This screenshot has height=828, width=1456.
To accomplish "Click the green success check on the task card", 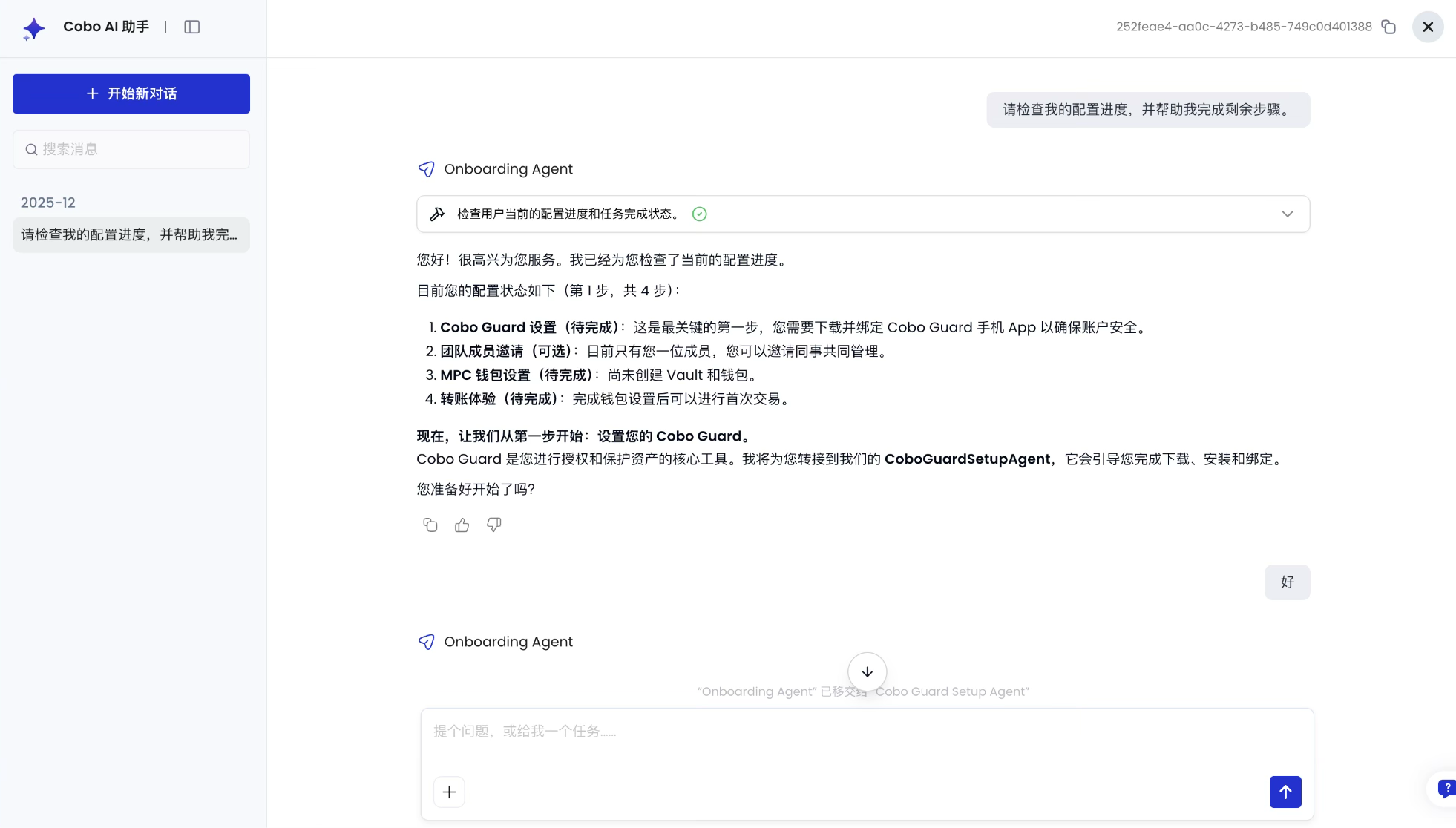I will coord(698,214).
